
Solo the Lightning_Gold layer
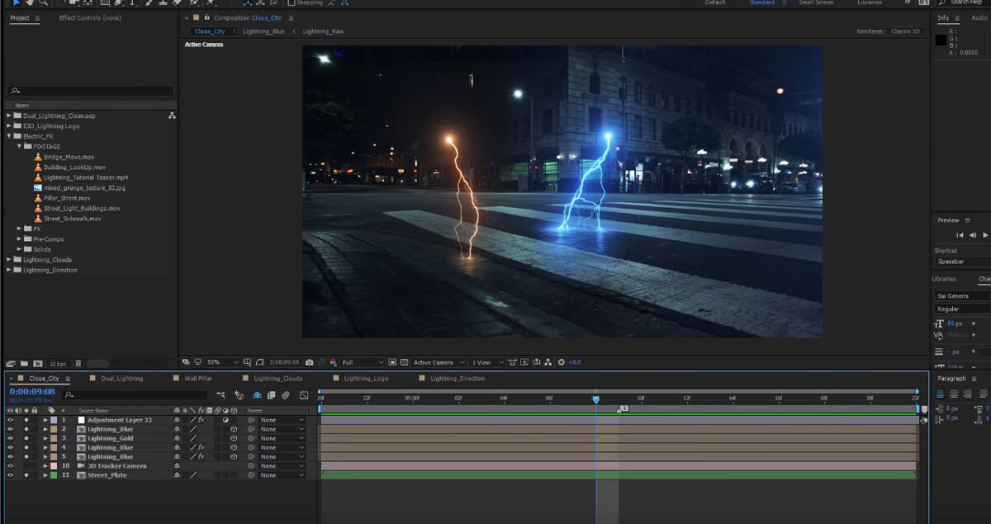pyautogui.click(x=26, y=438)
